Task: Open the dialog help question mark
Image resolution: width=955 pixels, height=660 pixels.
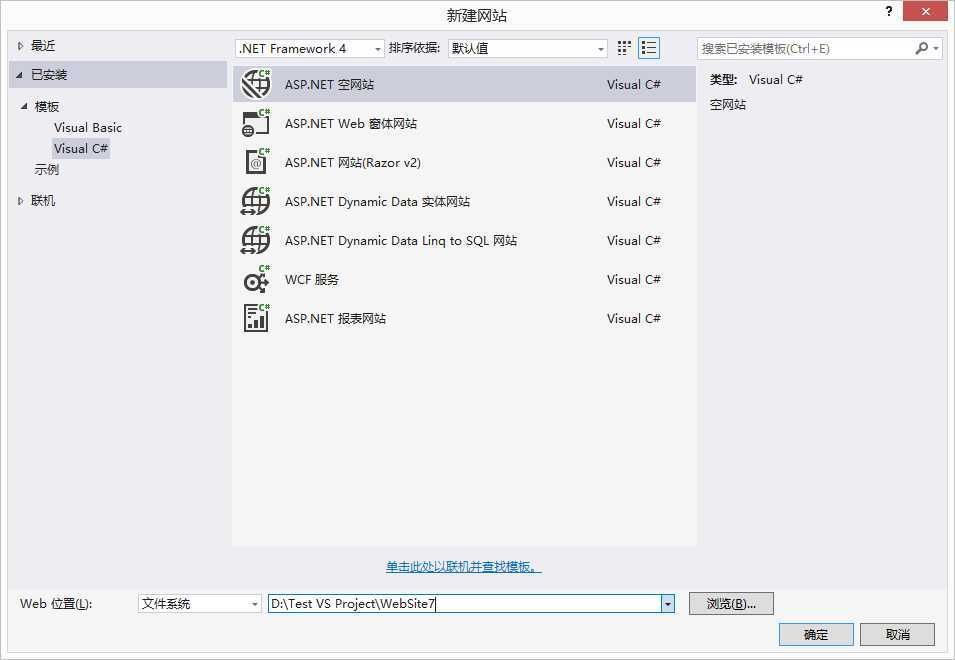Action: pos(889,11)
